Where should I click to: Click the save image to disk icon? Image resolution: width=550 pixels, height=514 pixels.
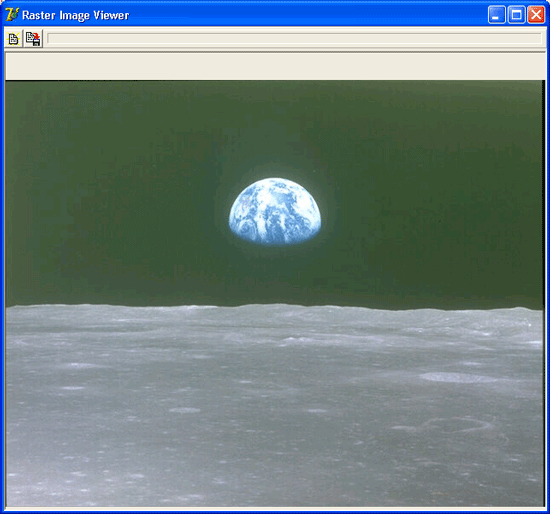pos(33,39)
